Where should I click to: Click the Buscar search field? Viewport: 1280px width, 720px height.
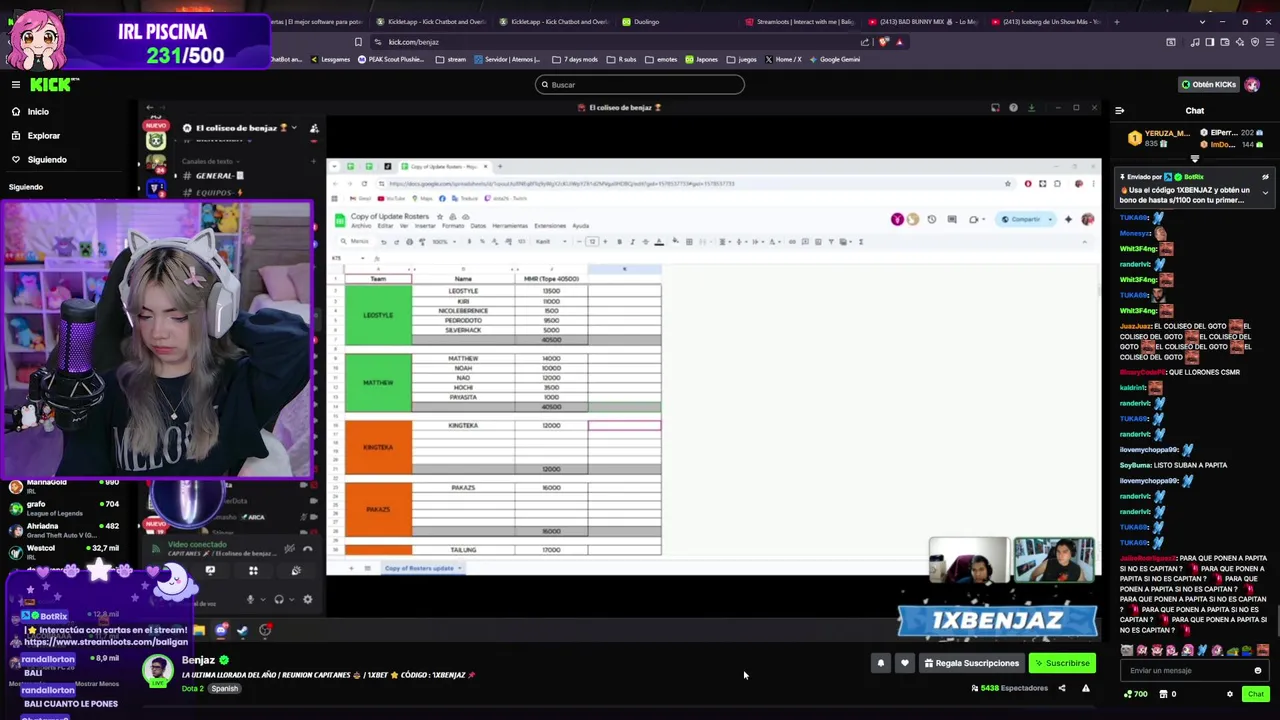640,85
